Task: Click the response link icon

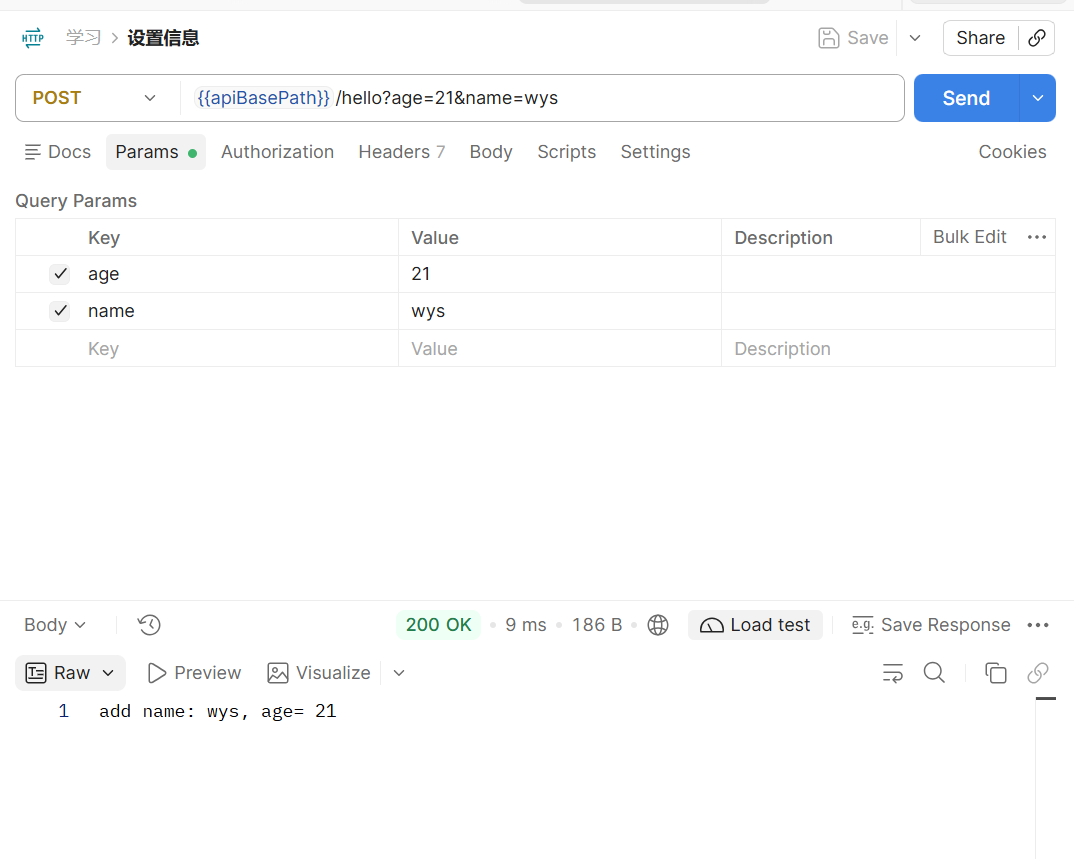Action: [x=1038, y=673]
